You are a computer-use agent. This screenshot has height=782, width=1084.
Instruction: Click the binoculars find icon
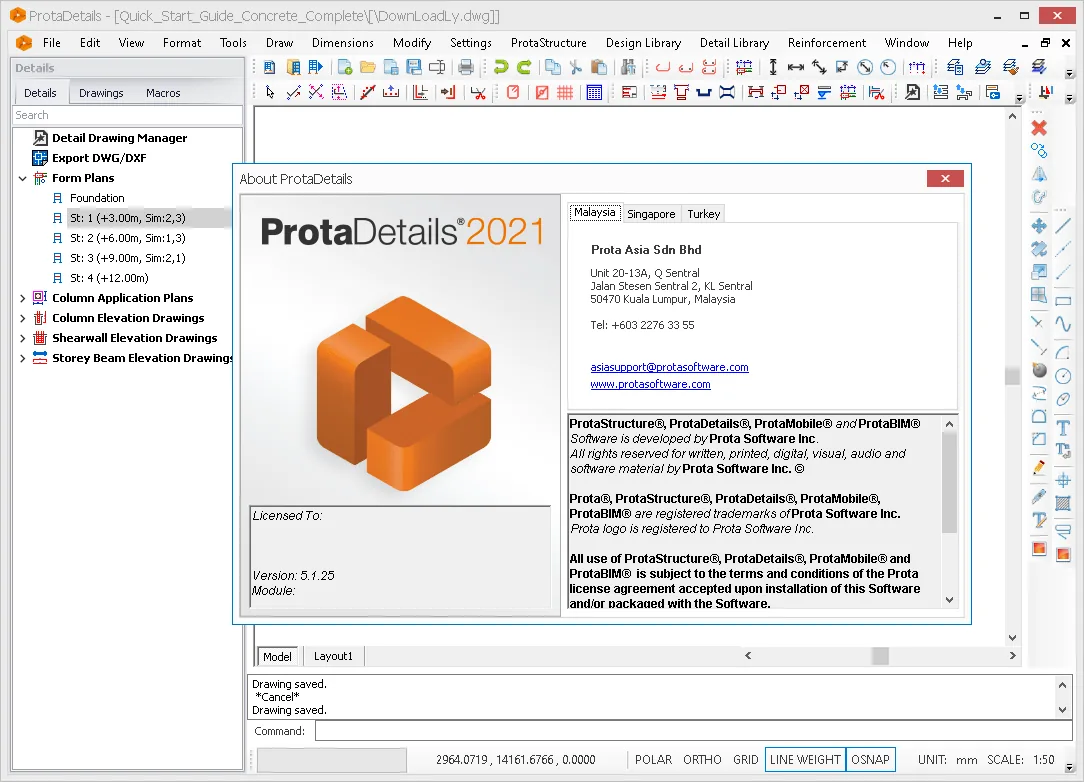(628, 67)
